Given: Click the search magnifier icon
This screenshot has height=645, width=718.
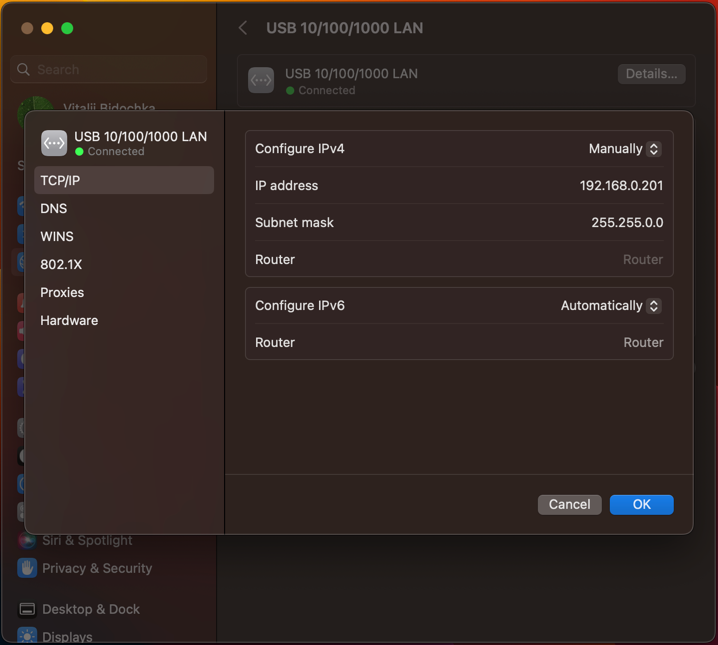Looking at the screenshot, I should pyautogui.click(x=24, y=70).
